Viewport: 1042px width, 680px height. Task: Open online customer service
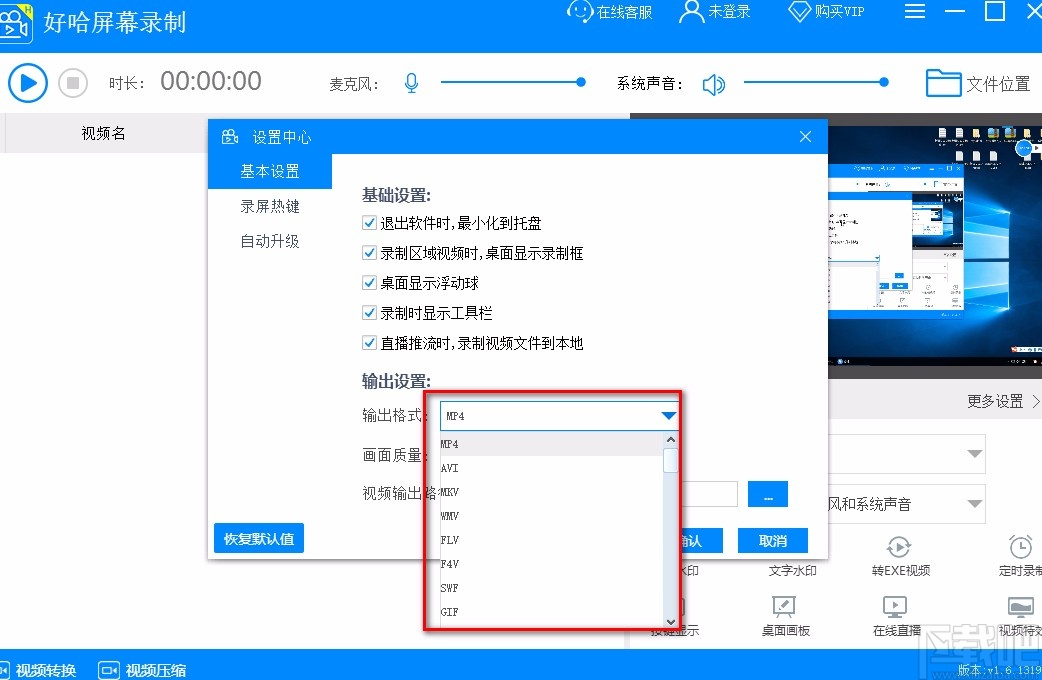[610, 12]
